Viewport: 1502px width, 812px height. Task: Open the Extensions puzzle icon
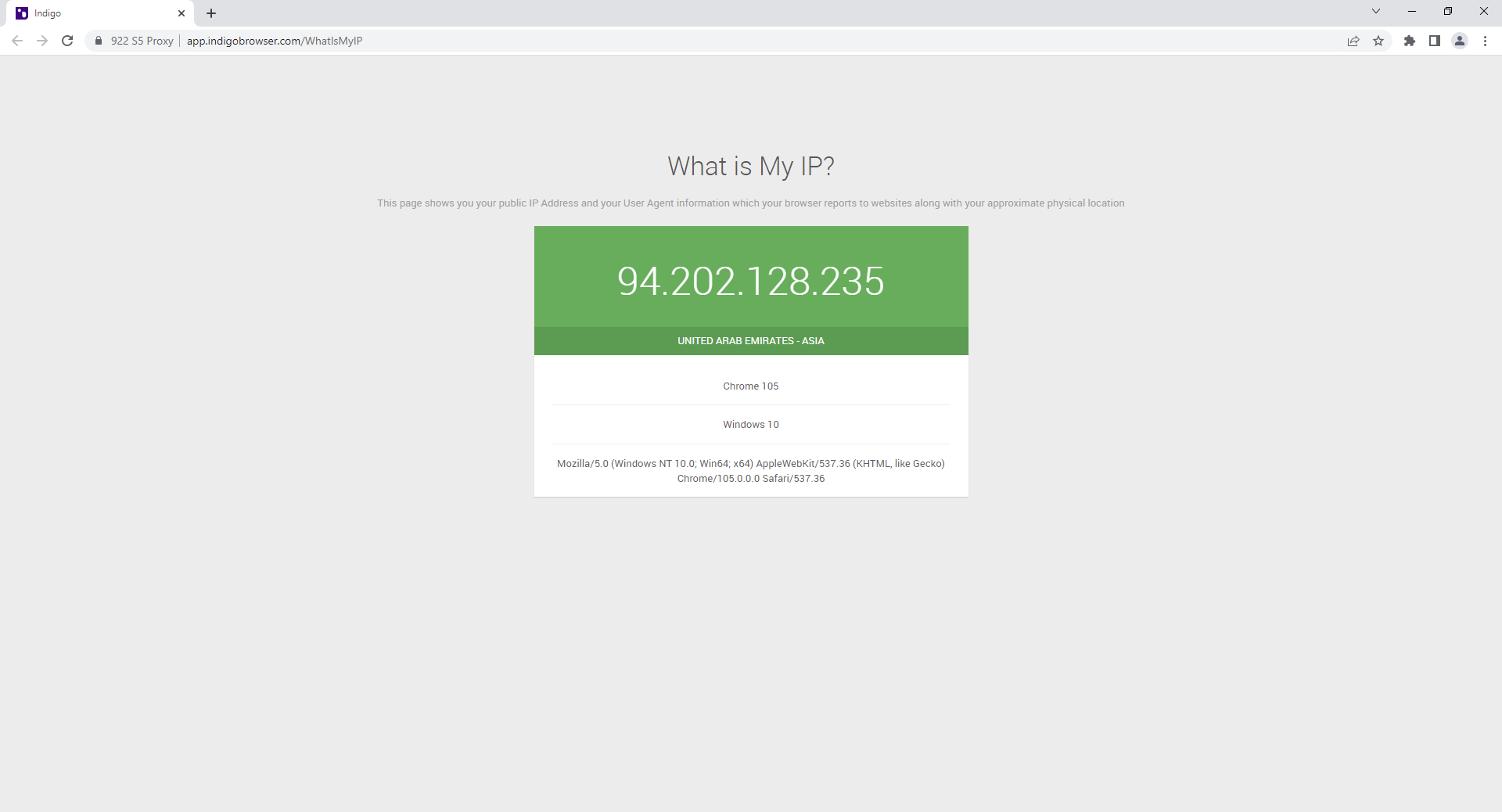(x=1410, y=41)
